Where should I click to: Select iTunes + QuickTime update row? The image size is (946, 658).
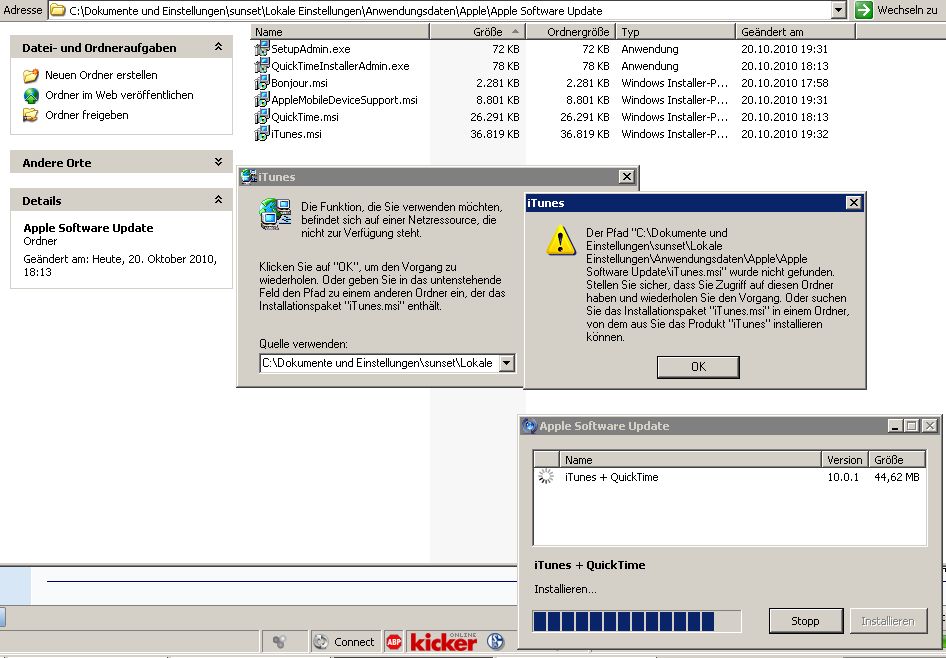pyautogui.click(x=729, y=476)
